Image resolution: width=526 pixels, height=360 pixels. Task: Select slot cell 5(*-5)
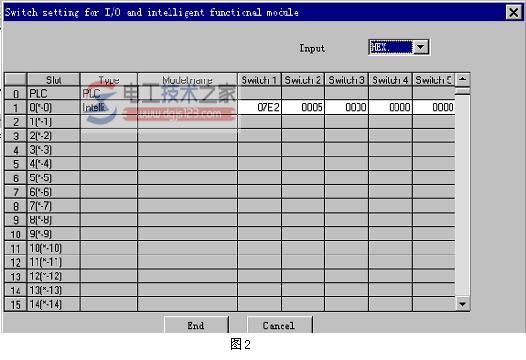pyautogui.click(x=53, y=178)
